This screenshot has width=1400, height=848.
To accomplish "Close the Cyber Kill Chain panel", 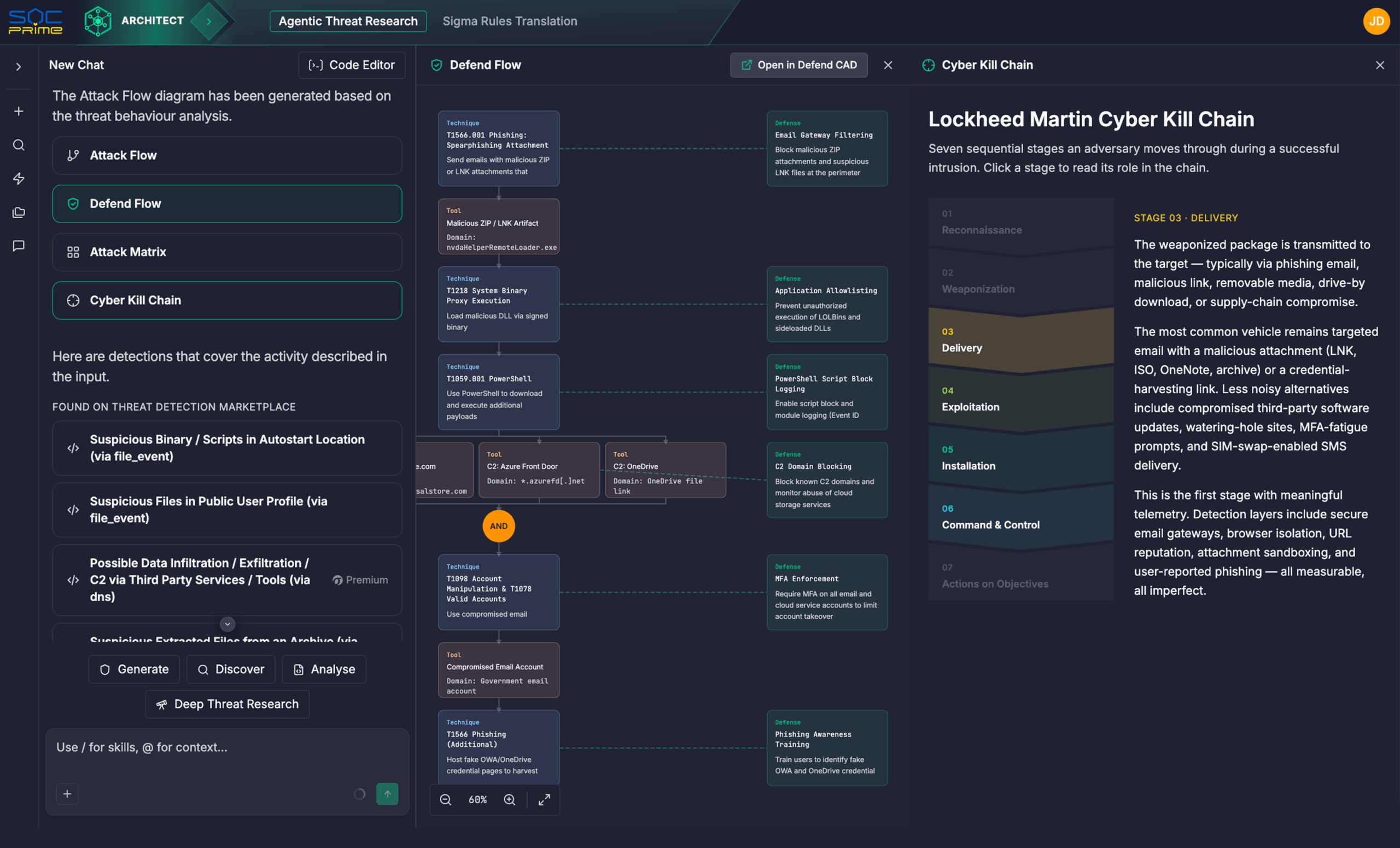I will tap(1380, 65).
